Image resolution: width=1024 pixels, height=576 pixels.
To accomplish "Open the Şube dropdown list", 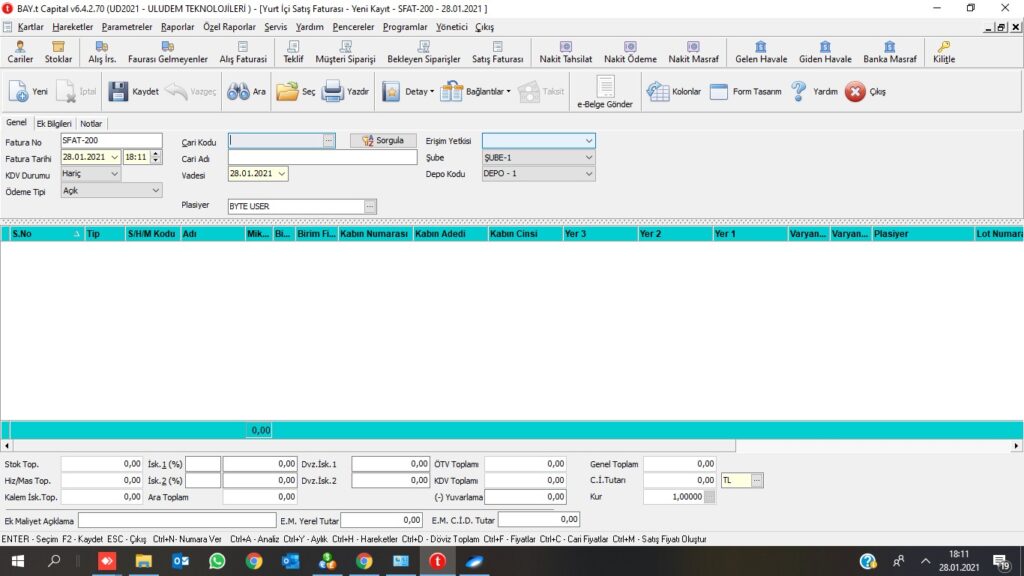I will [x=588, y=158].
